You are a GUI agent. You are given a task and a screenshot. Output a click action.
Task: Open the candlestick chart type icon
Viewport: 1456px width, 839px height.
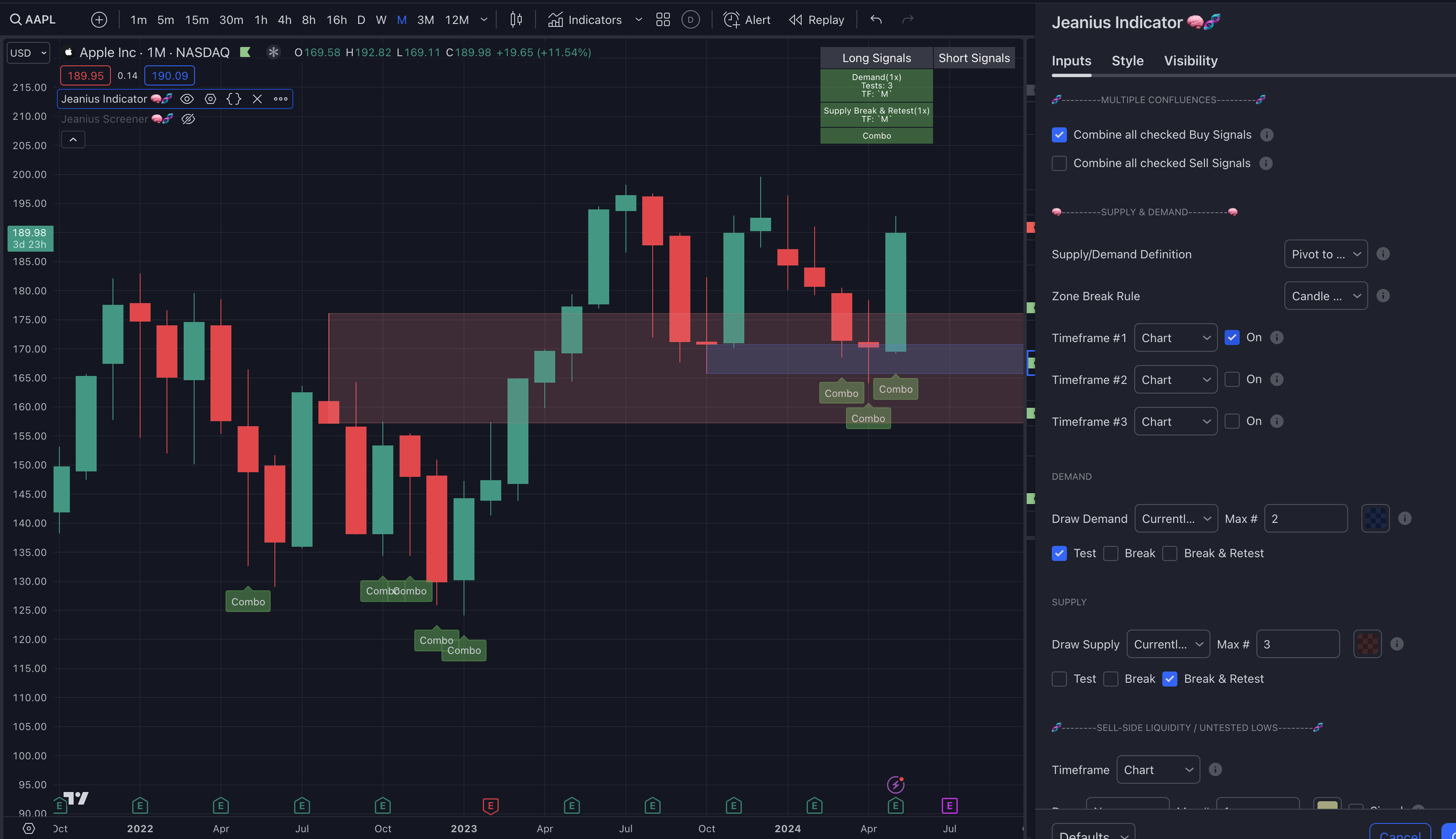[516, 20]
